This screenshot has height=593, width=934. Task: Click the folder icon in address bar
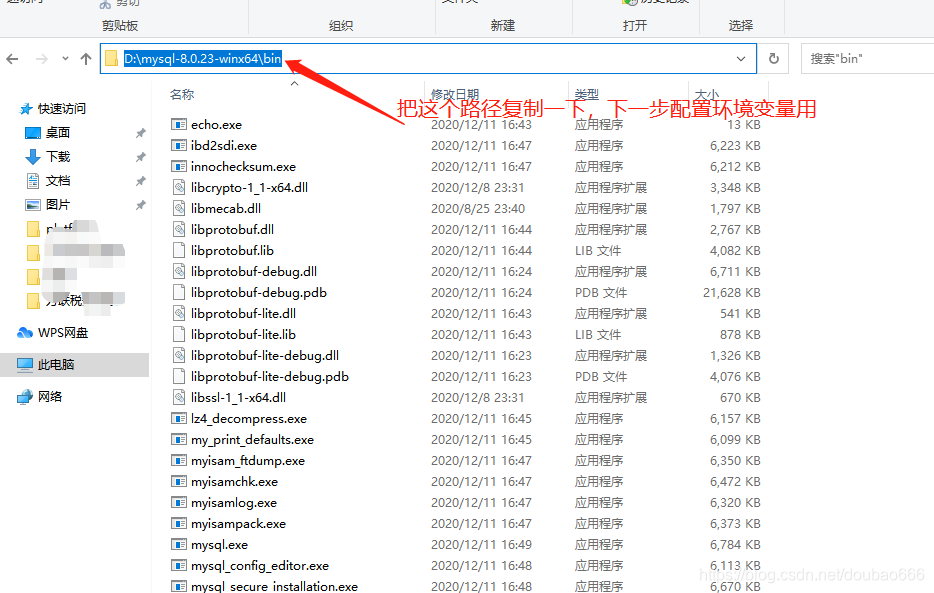111,58
